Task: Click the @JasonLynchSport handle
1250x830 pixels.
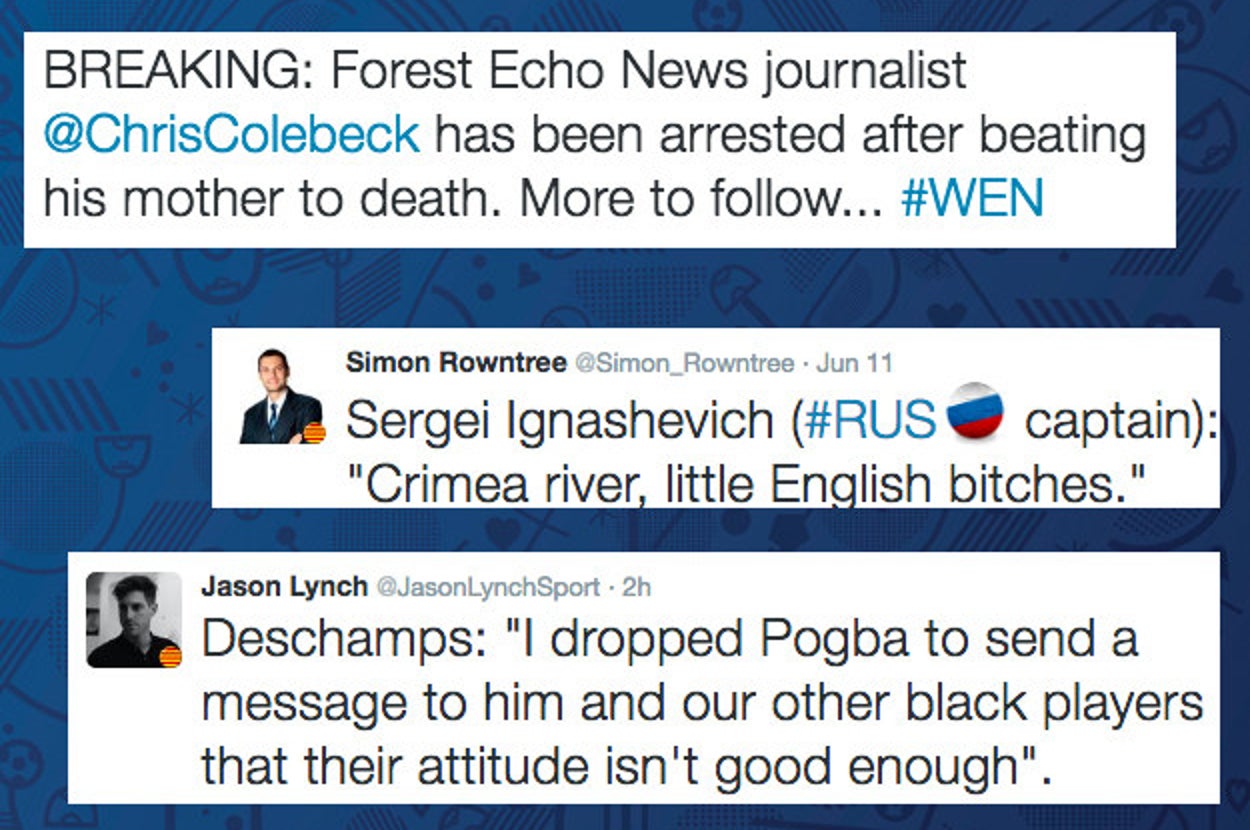Action: click(x=487, y=588)
